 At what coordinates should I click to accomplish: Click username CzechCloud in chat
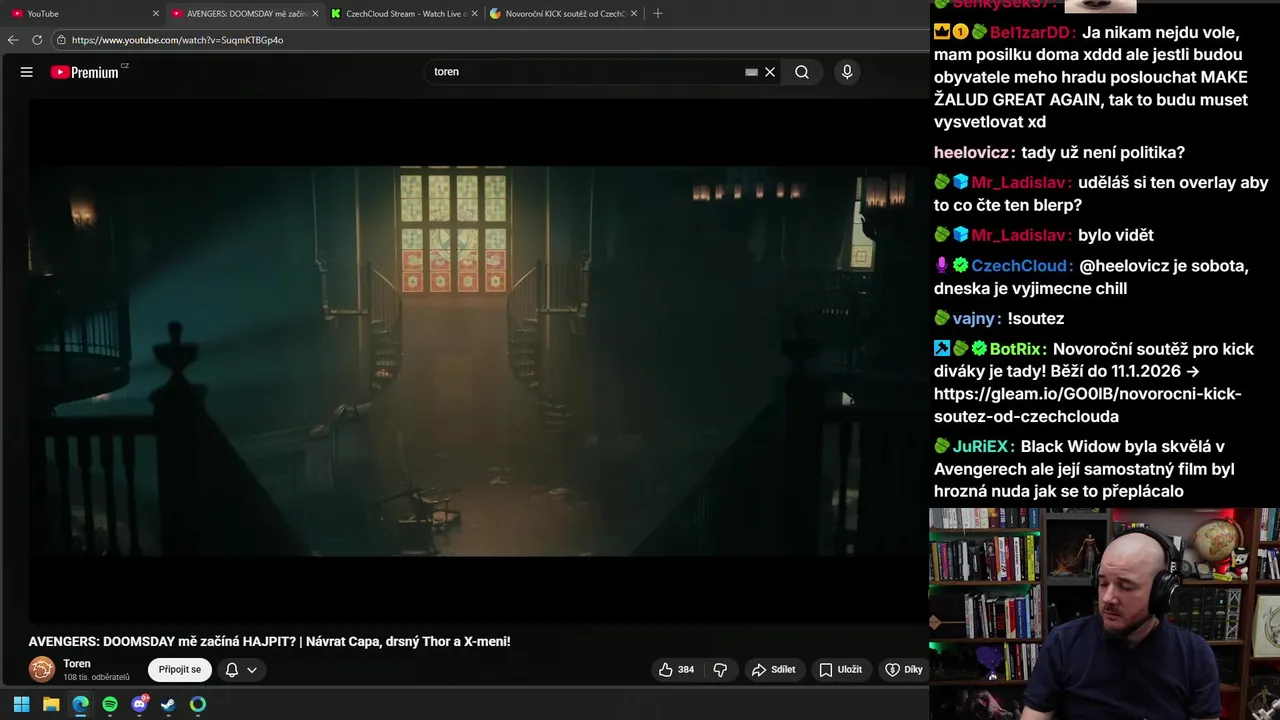click(x=1019, y=266)
